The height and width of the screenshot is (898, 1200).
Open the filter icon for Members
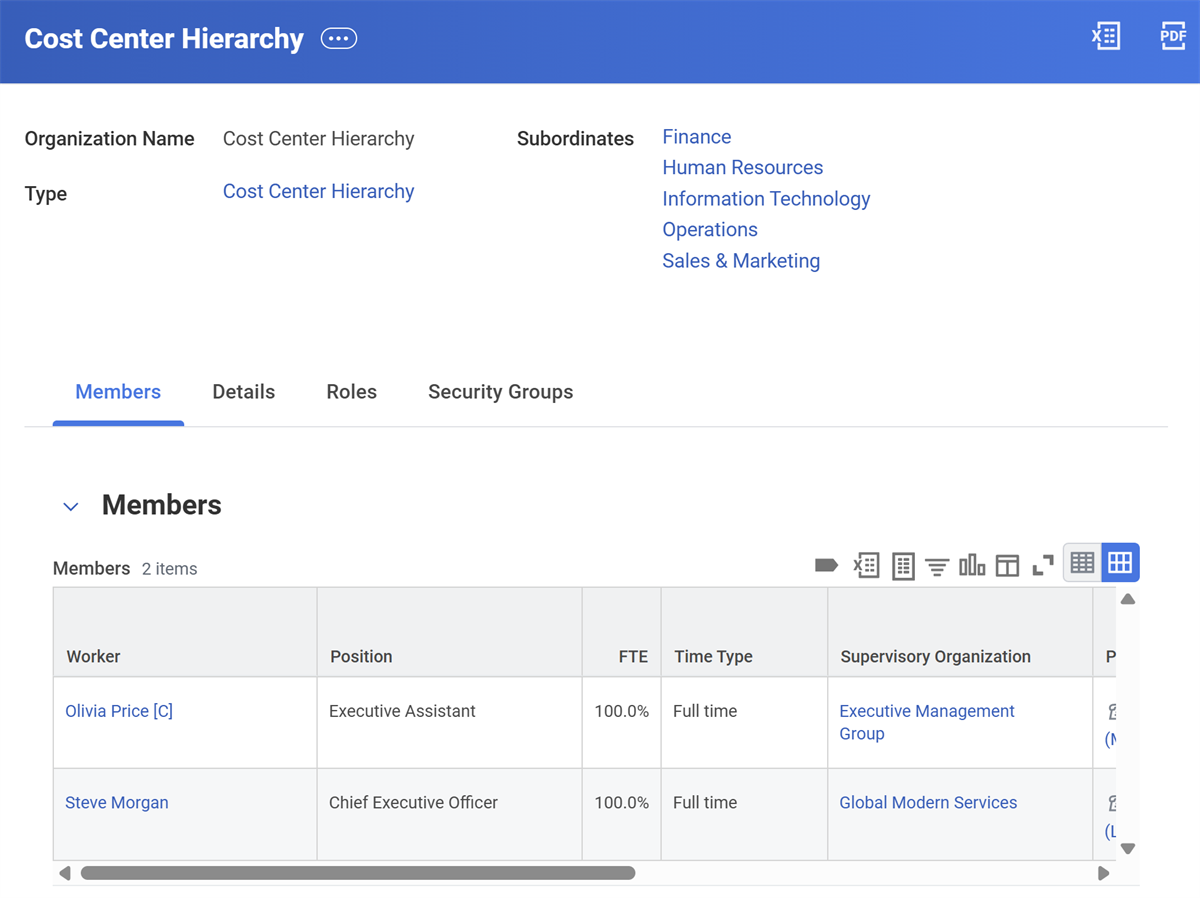coord(937,567)
